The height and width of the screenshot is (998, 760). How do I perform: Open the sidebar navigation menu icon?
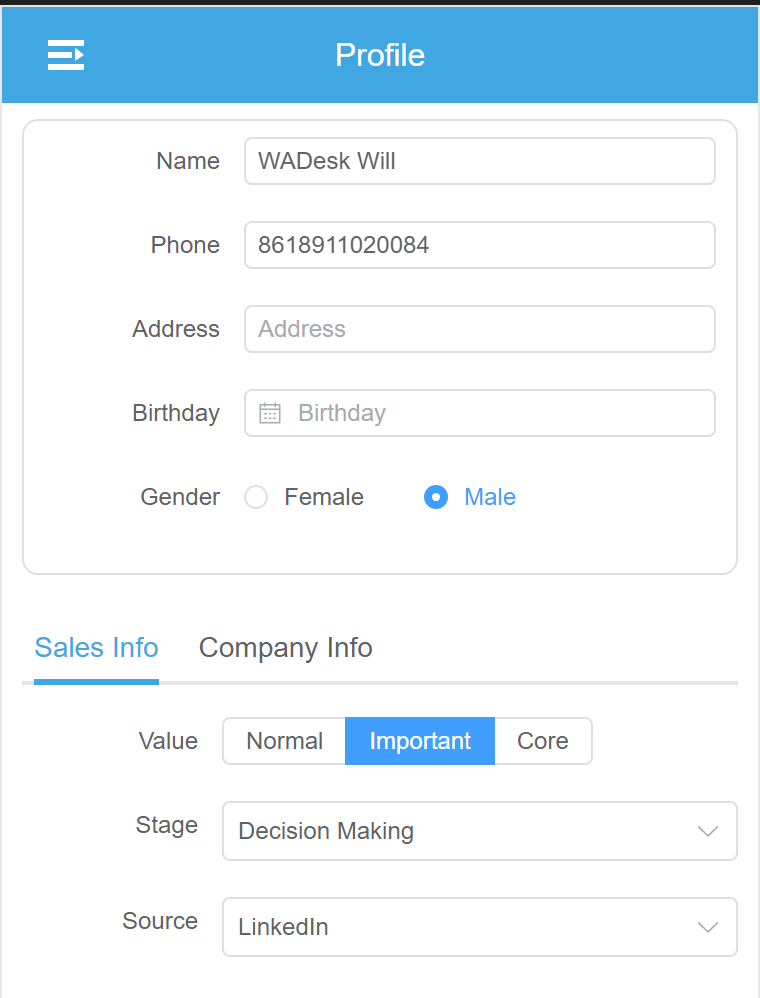tap(65, 55)
